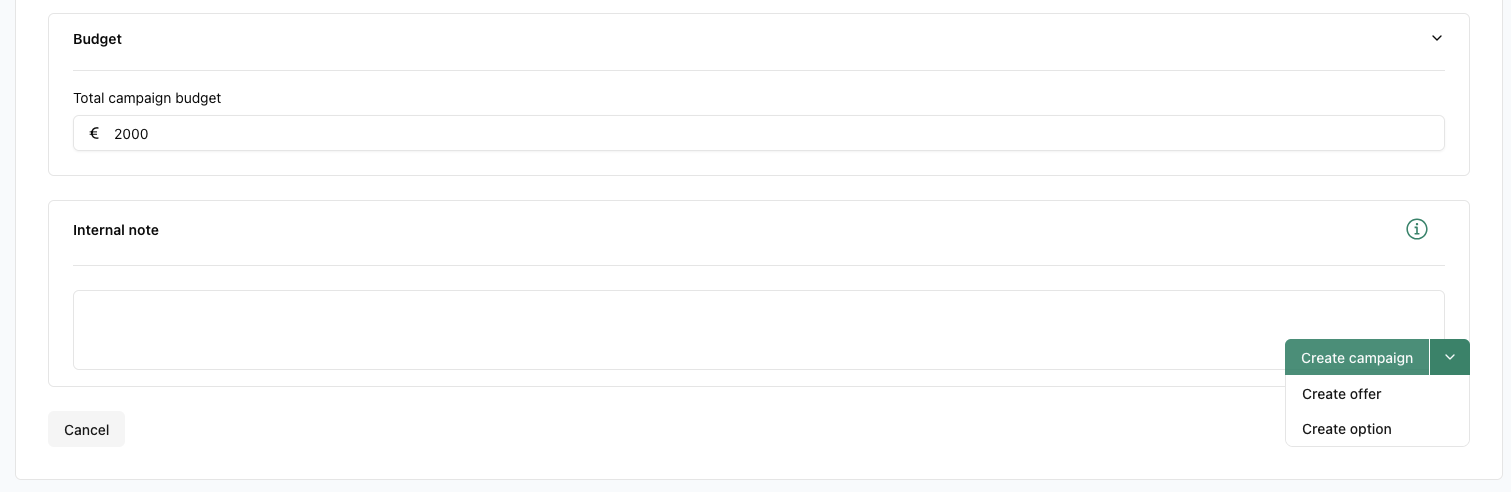
Task: Select Create option from the dropdown menu
Action: [x=1346, y=429]
